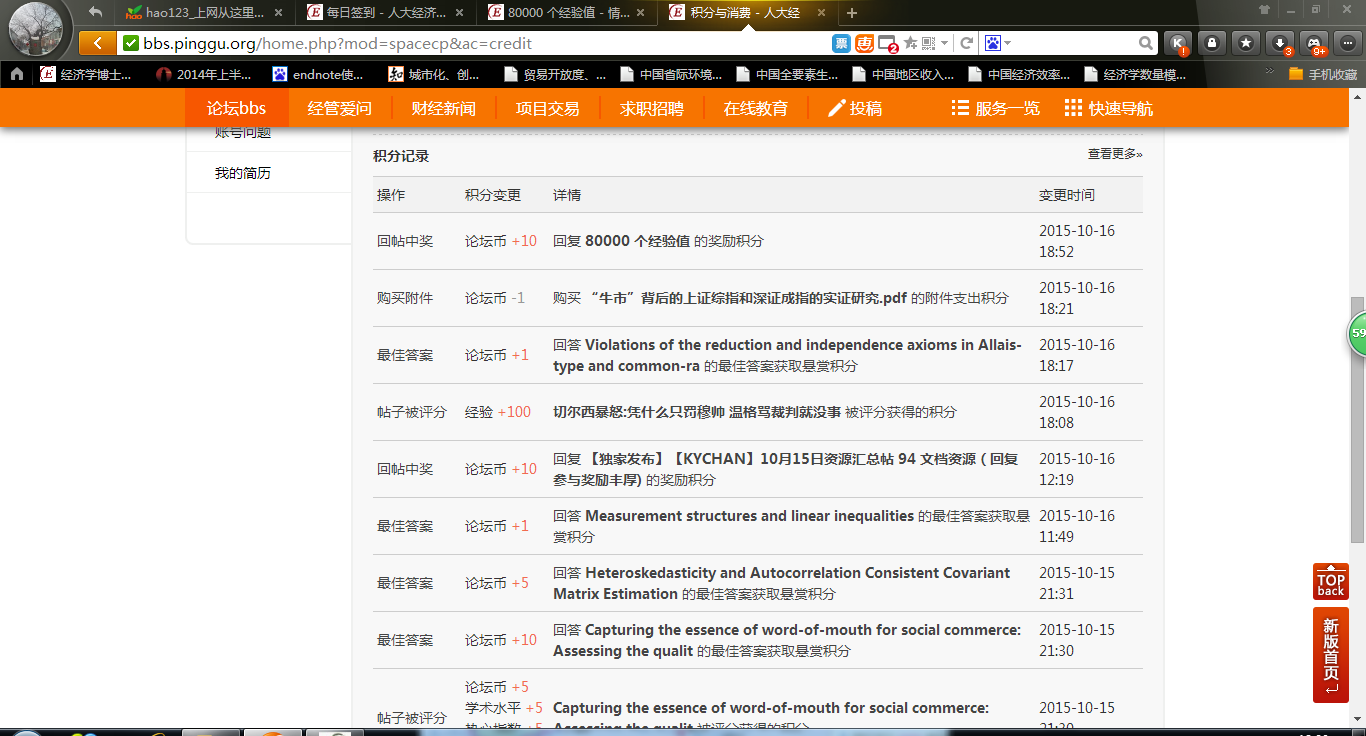The image size is (1366, 736).
Task: Open the 论坛bbs navigation item
Action: [237, 109]
